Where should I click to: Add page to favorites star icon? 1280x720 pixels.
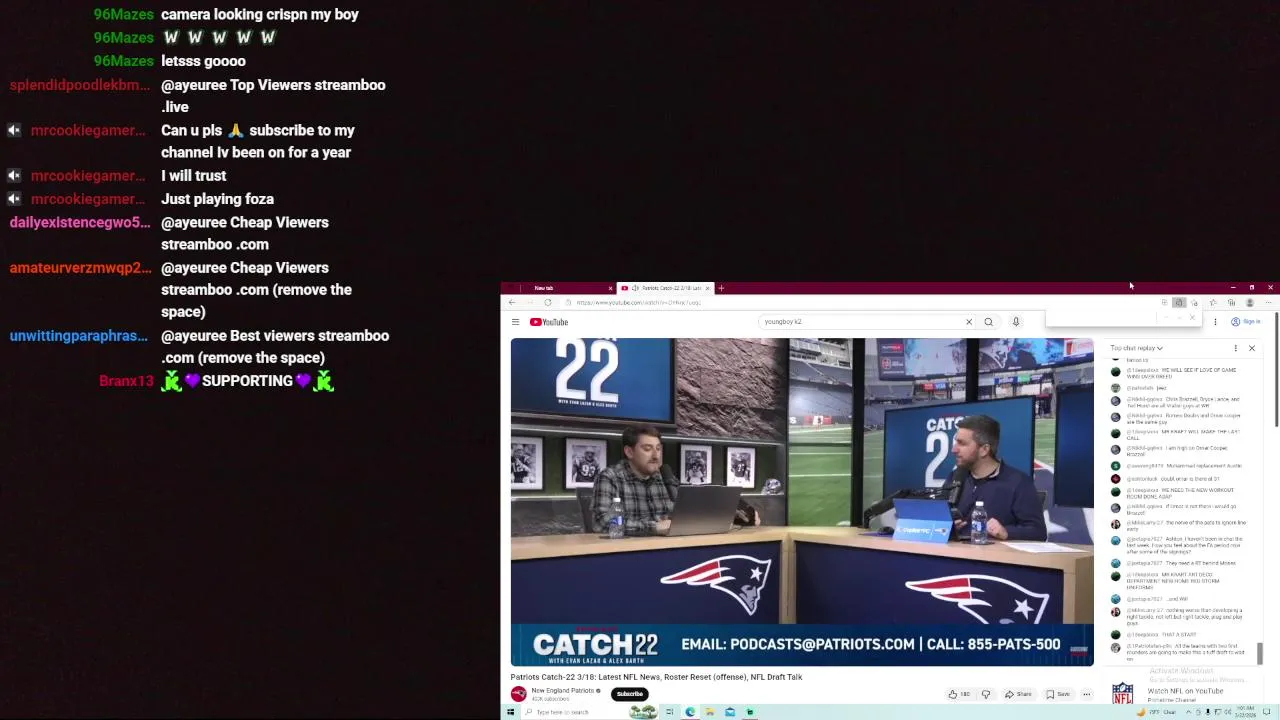pos(1194,302)
